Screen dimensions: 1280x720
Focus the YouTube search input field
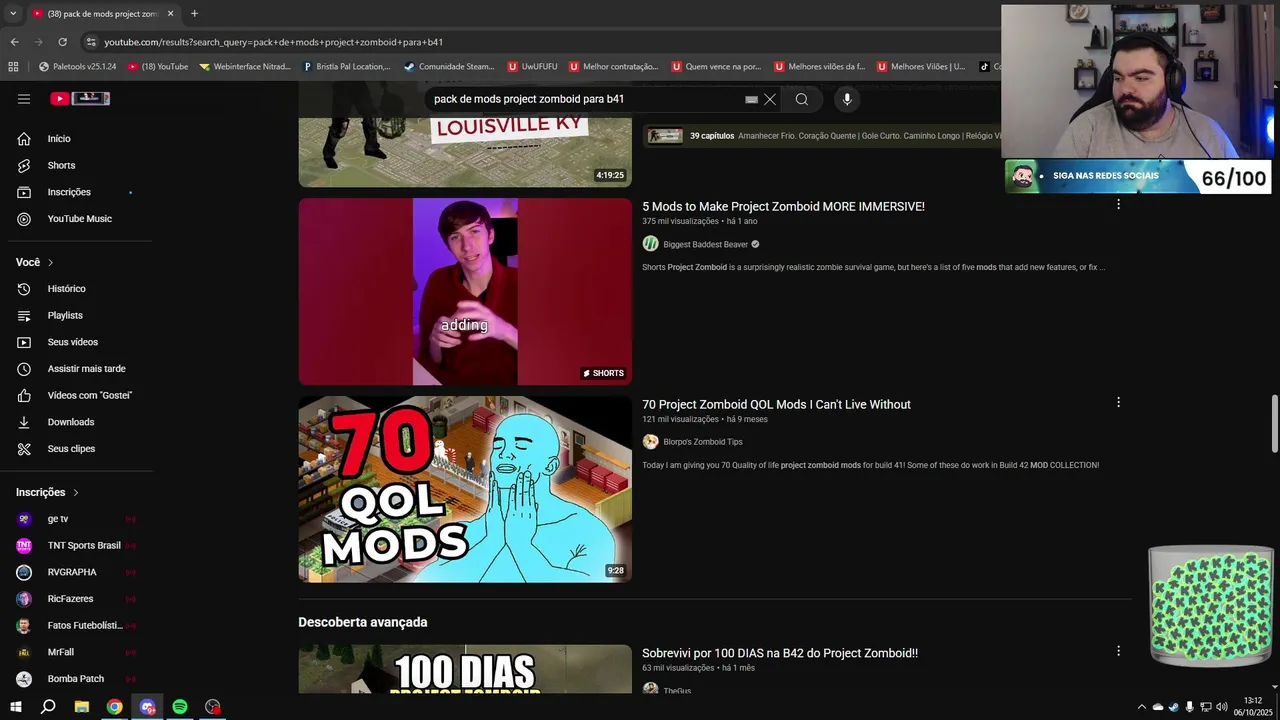click(585, 99)
